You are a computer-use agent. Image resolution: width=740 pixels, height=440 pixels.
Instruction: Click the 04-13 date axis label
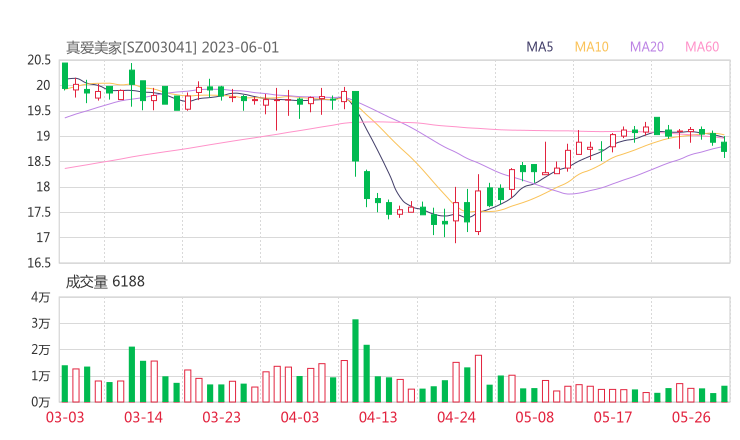point(378,417)
